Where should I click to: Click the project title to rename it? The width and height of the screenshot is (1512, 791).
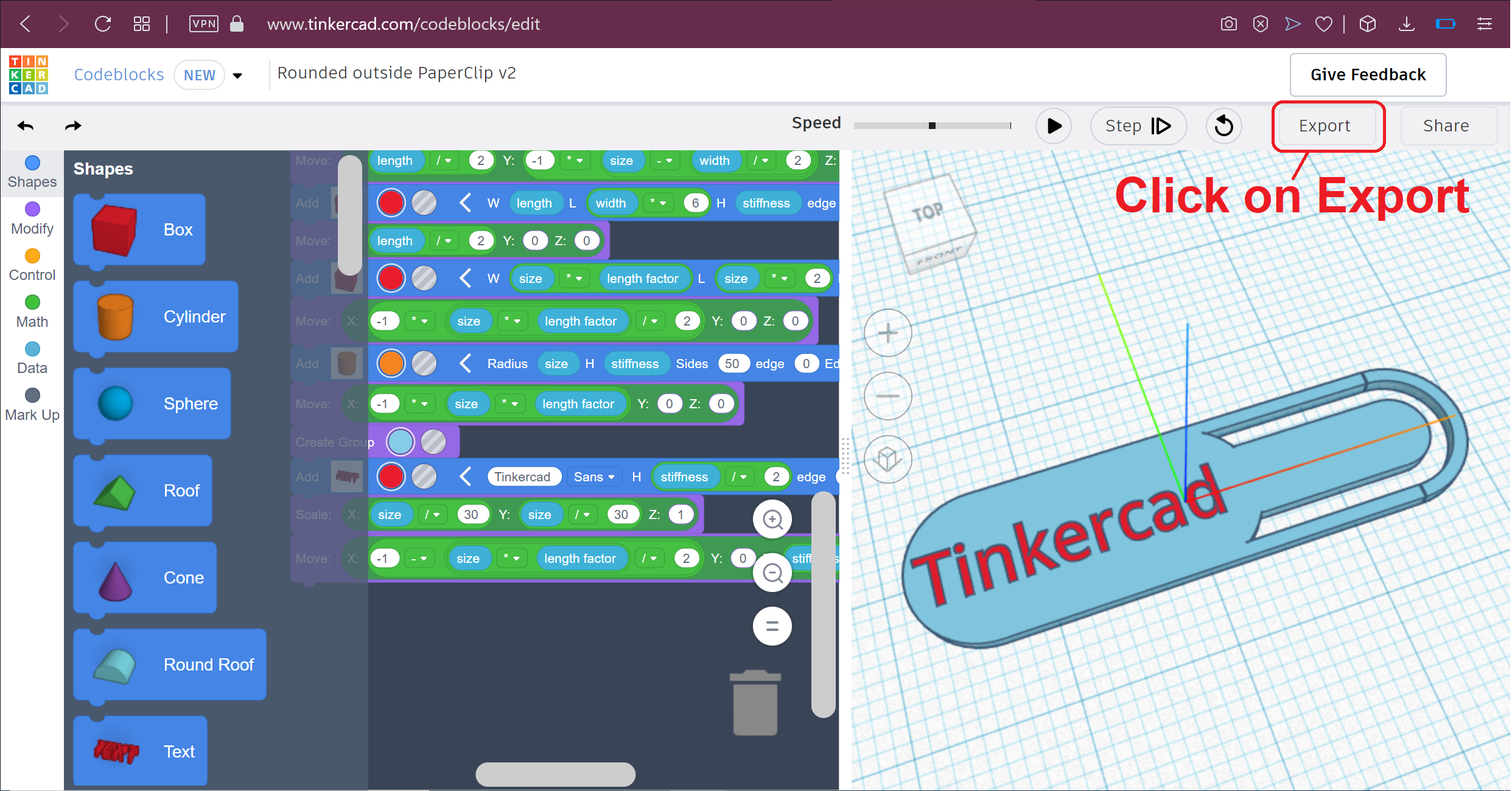pos(396,73)
